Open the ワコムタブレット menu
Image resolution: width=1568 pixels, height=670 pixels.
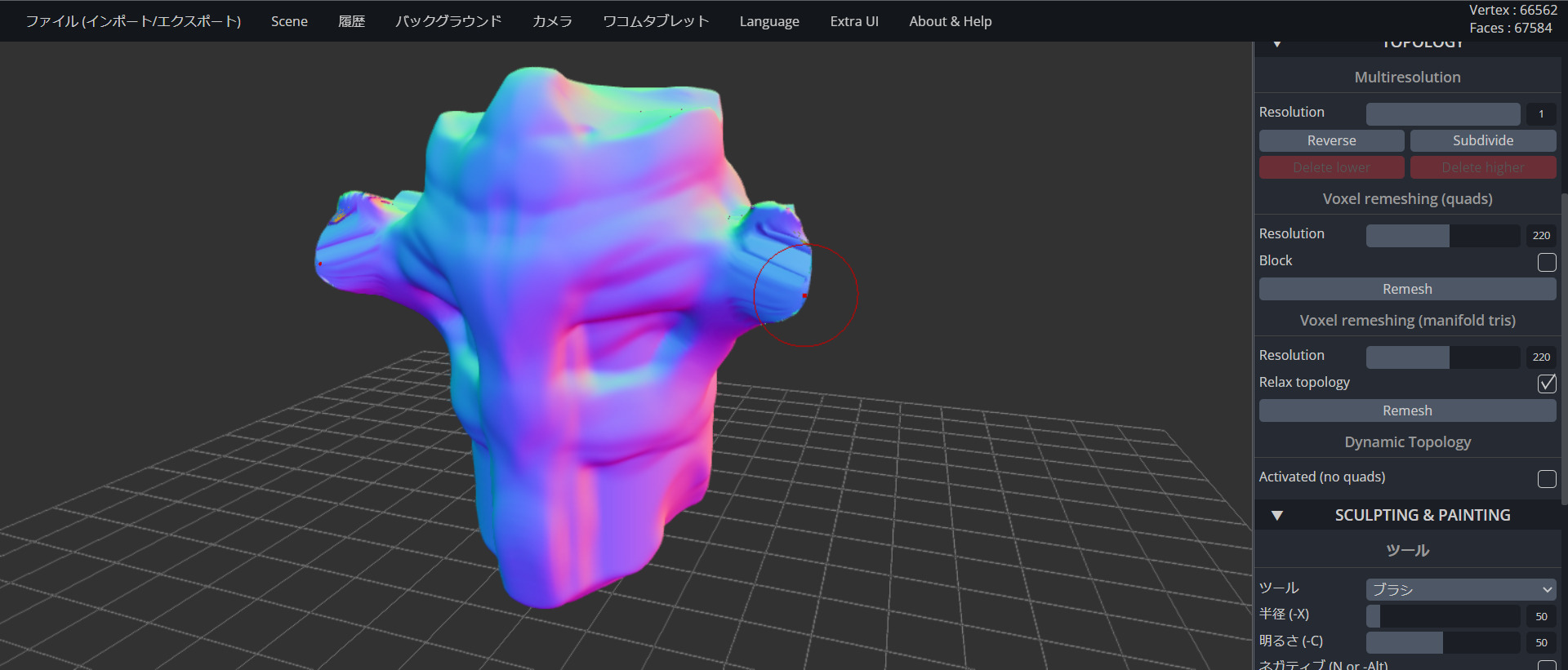[x=656, y=21]
